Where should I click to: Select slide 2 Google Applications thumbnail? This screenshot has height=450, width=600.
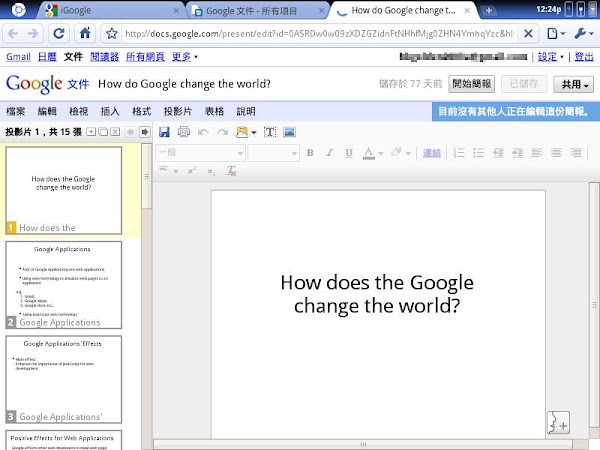point(64,285)
